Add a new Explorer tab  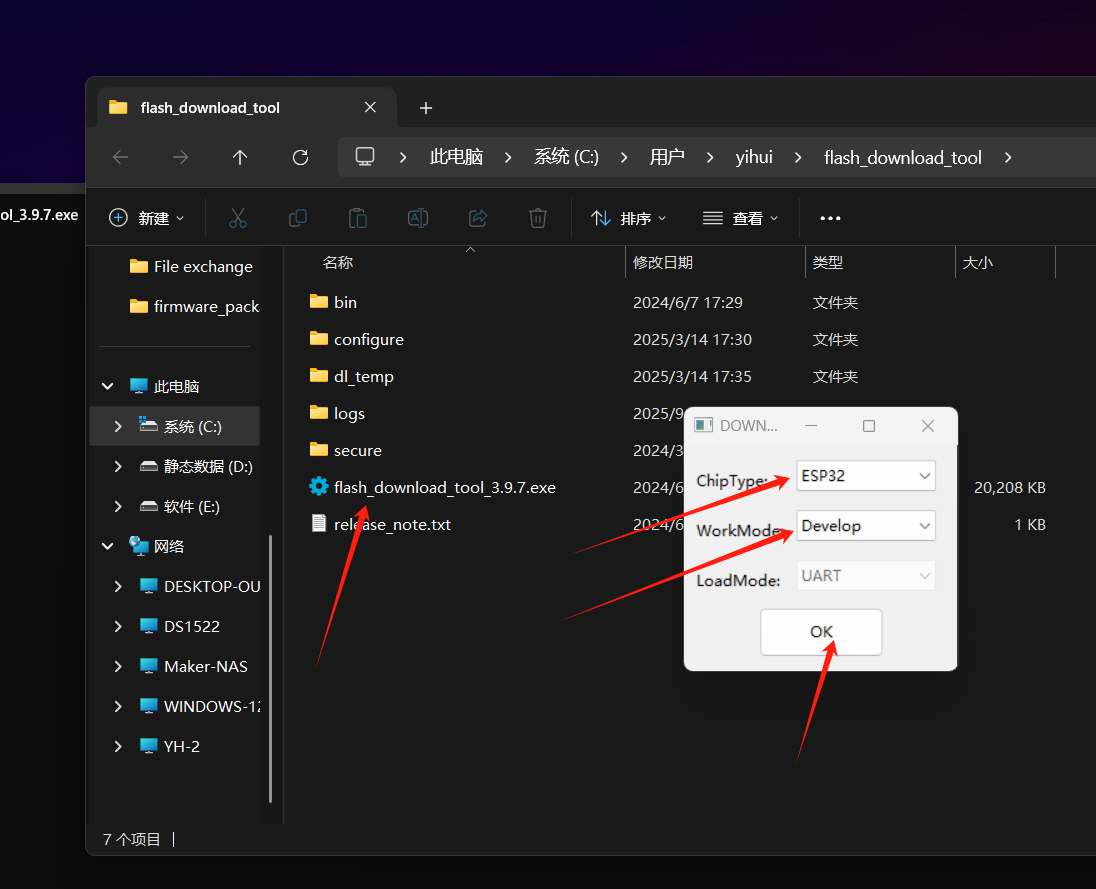point(426,108)
